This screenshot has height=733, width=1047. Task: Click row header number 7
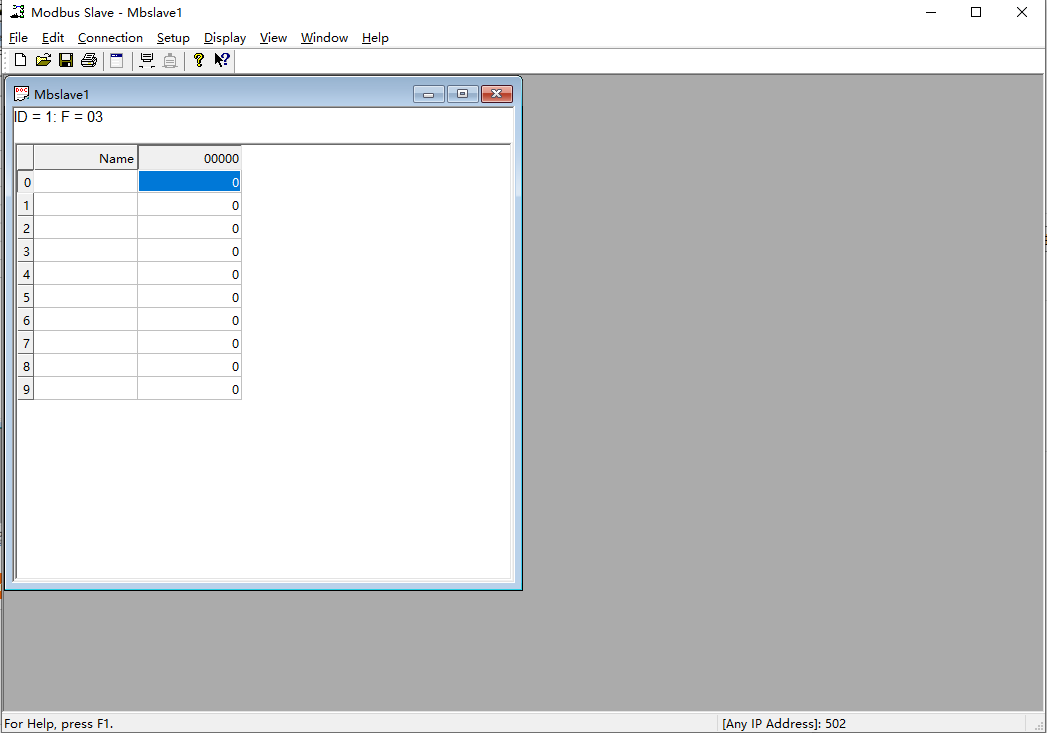click(25, 343)
